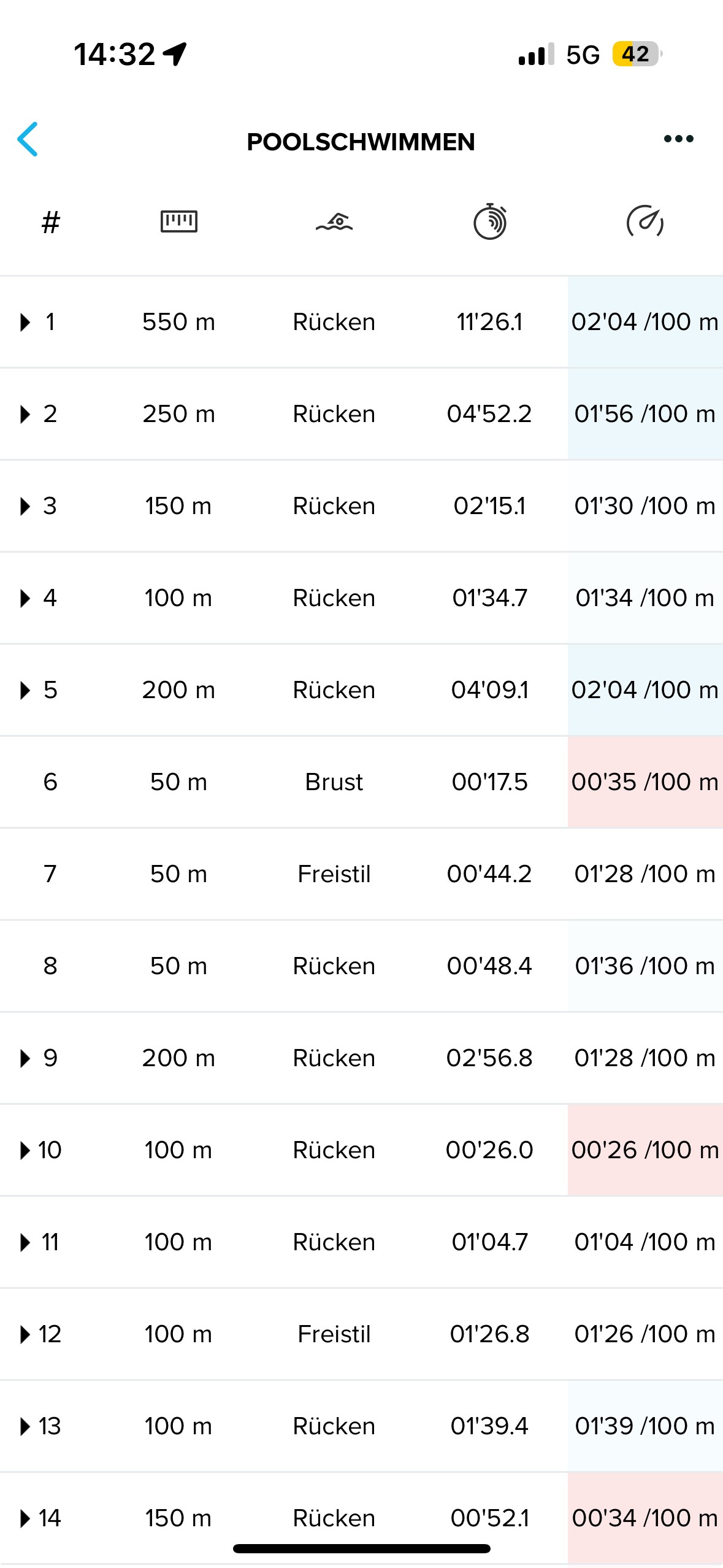Expand interval 14 disclosure triangle
723x1568 pixels.
pos(25,1518)
